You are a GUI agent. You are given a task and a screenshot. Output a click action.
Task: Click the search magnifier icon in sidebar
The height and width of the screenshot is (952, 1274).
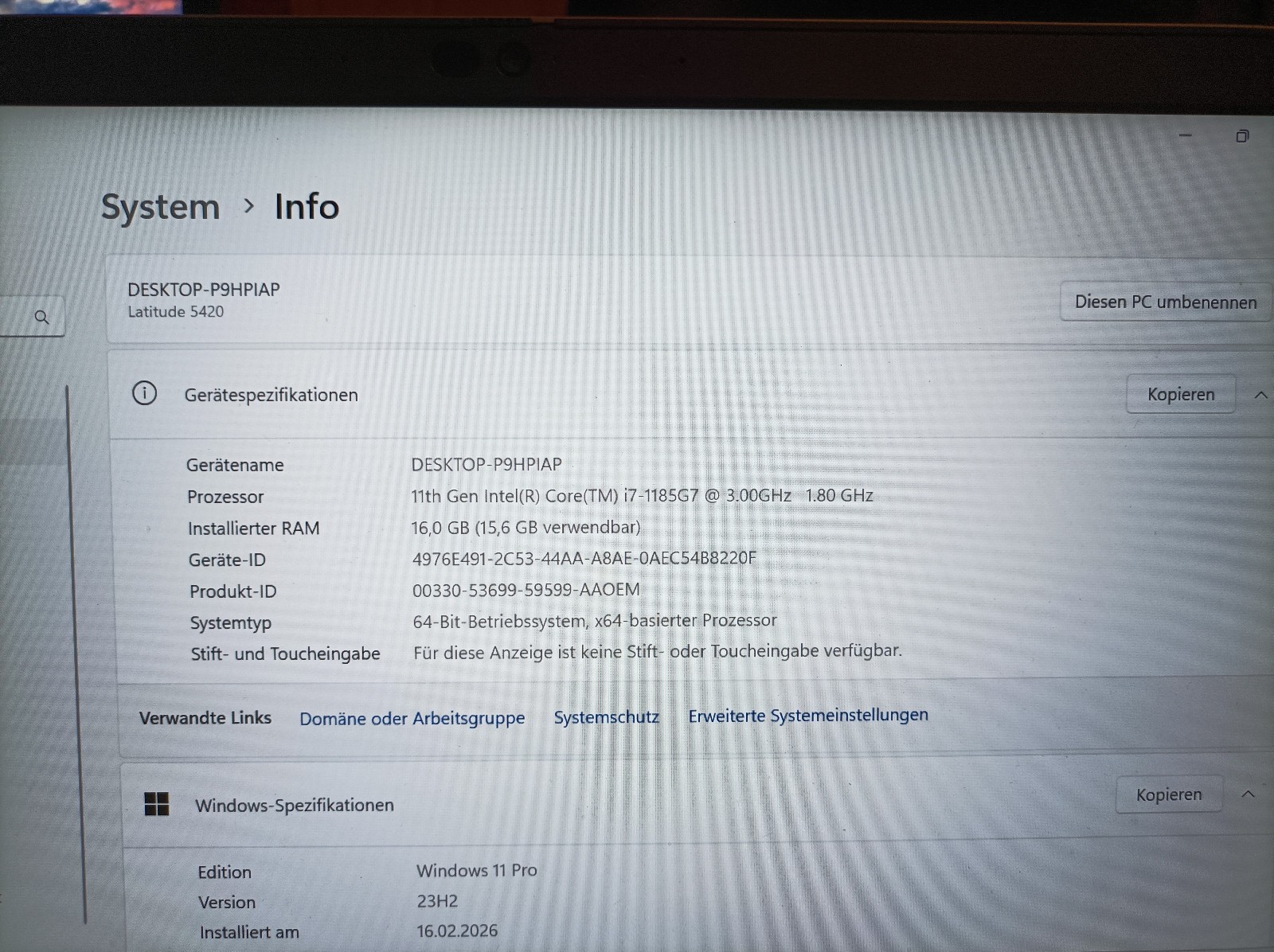pos(42,318)
